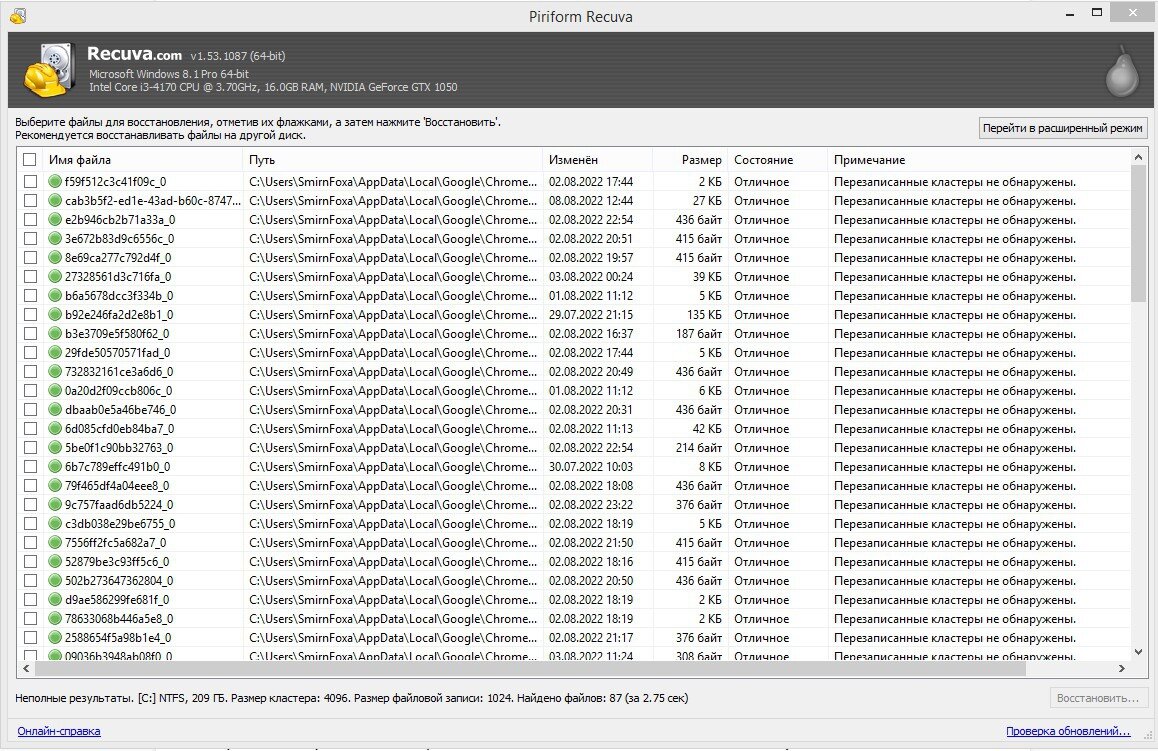
Task: Check the box for 502b273647362804_0
Action: click(x=30, y=580)
